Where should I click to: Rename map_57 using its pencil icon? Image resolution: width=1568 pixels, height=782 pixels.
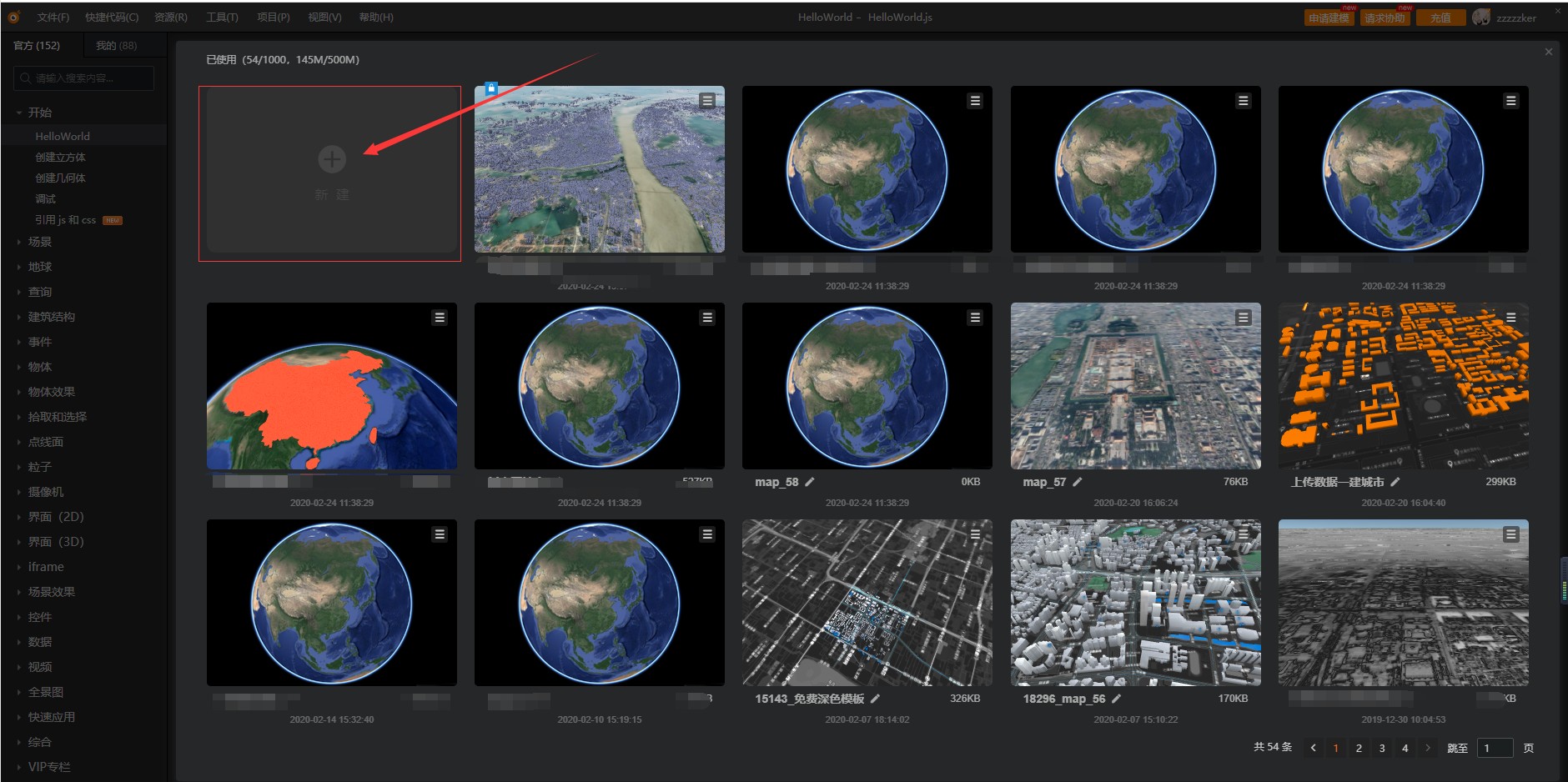click(1078, 482)
